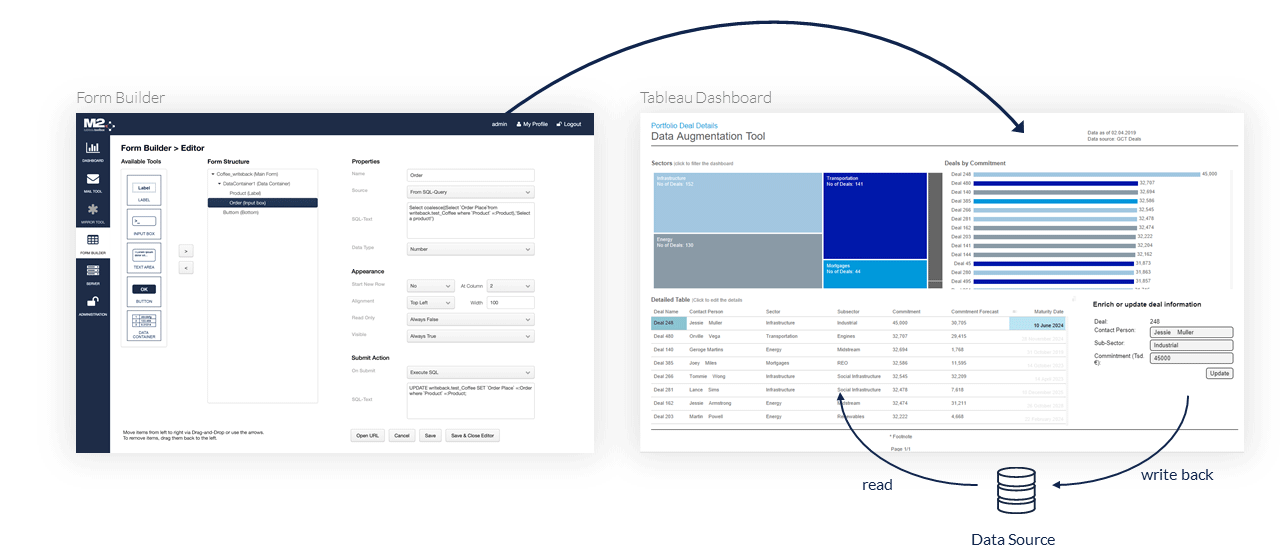1280x552 pixels.
Task: Open My Profile in the header
Action: point(531,124)
